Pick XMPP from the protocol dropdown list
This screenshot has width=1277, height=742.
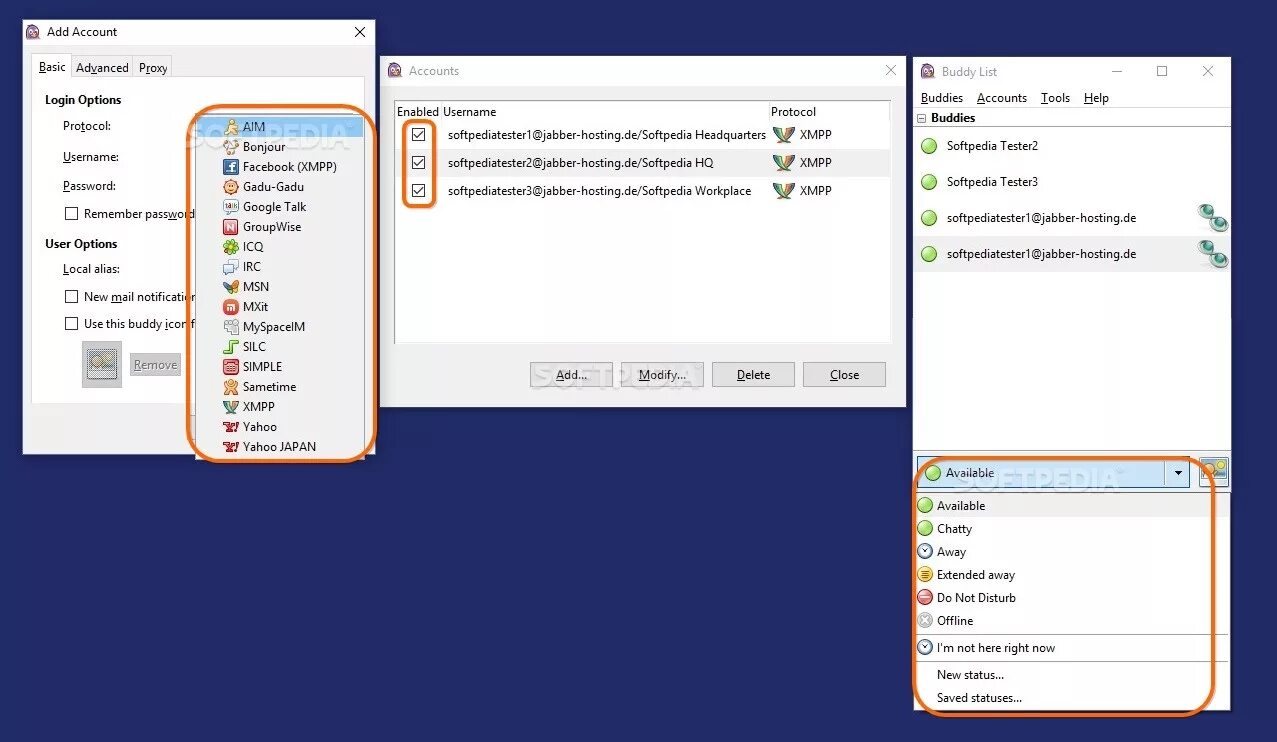click(x=279, y=407)
